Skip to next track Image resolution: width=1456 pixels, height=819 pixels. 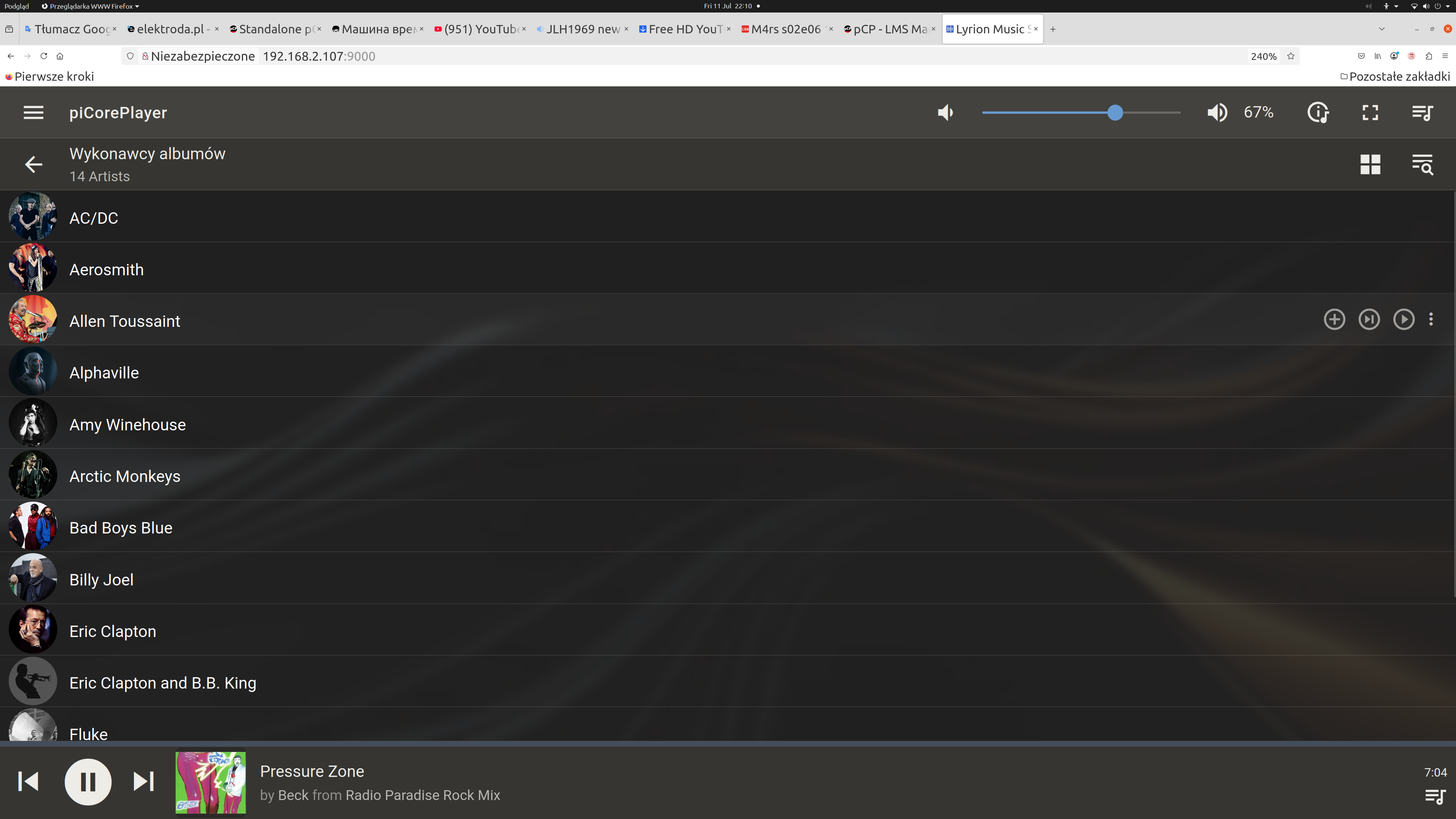click(144, 782)
